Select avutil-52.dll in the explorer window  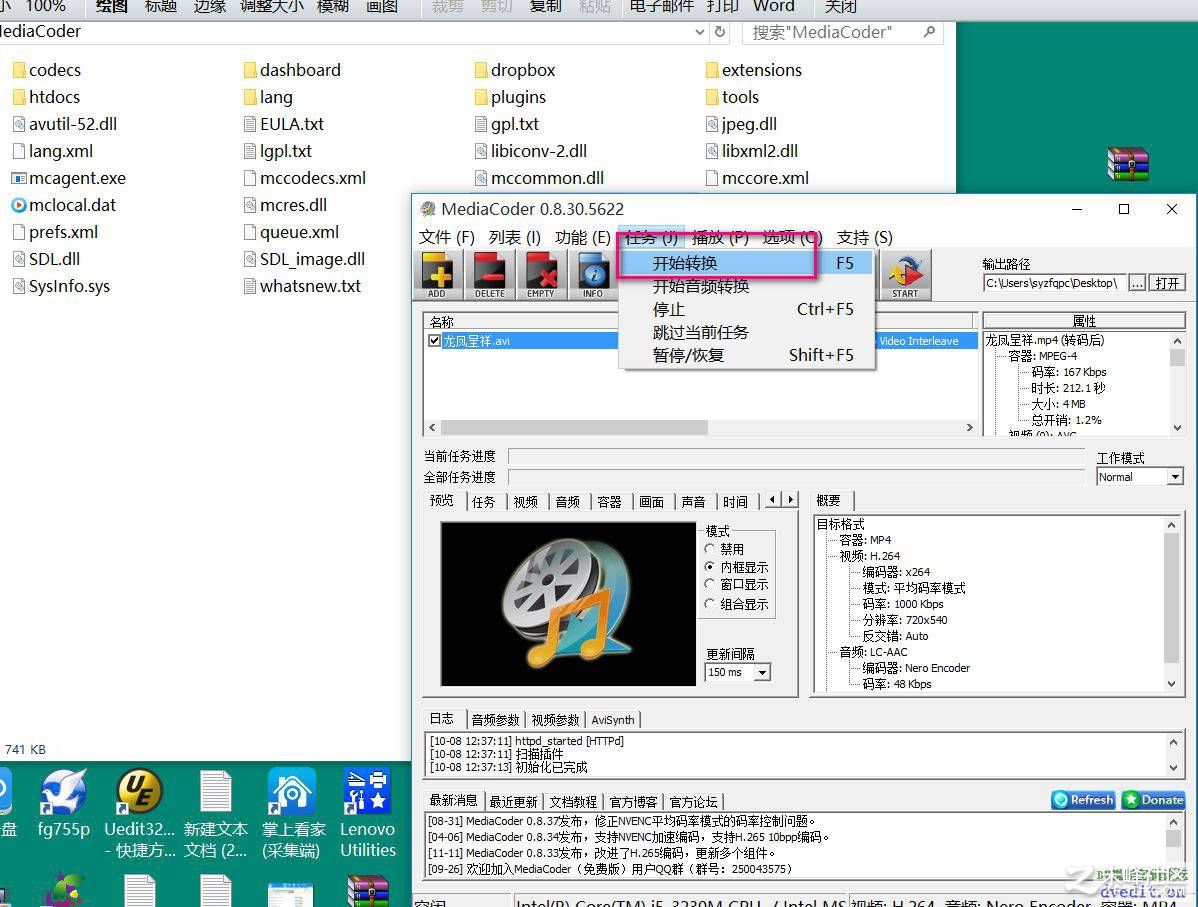65,124
